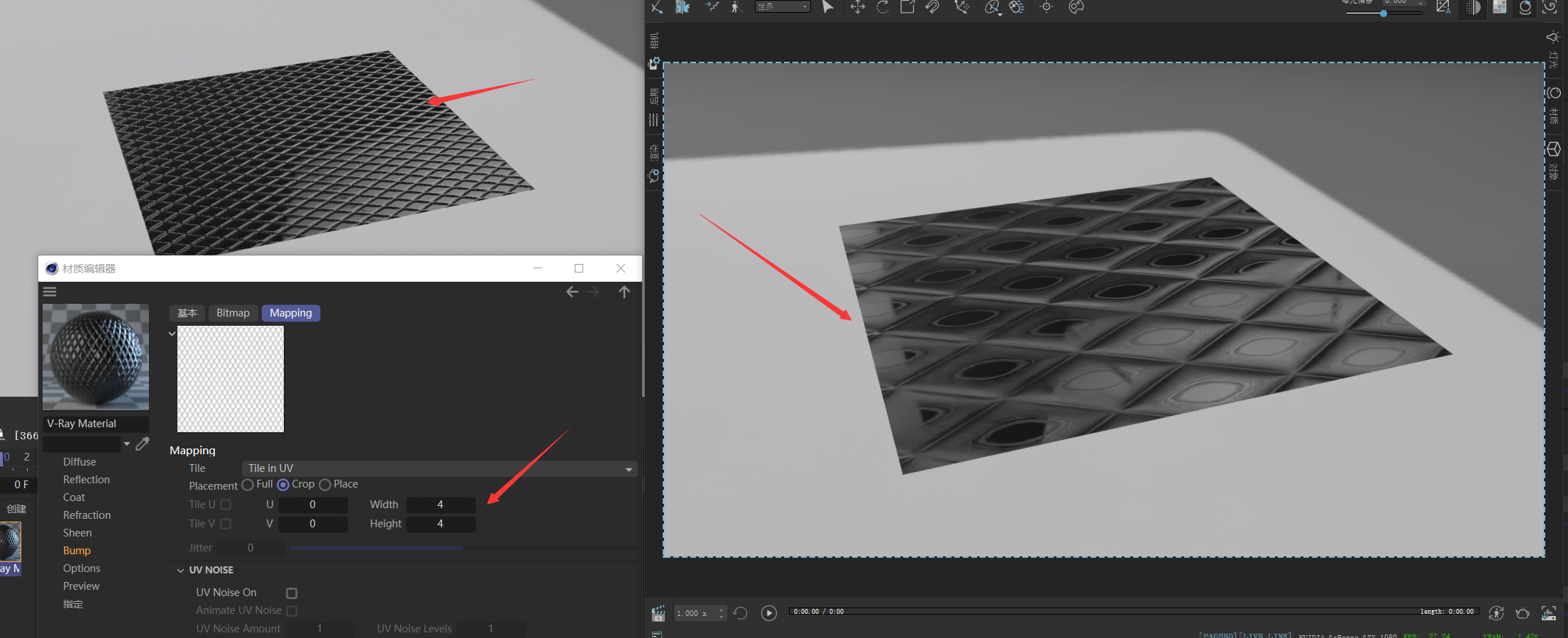Activate the Scale tool square icon
Image resolution: width=1568 pixels, height=638 pixels.
[907, 7]
